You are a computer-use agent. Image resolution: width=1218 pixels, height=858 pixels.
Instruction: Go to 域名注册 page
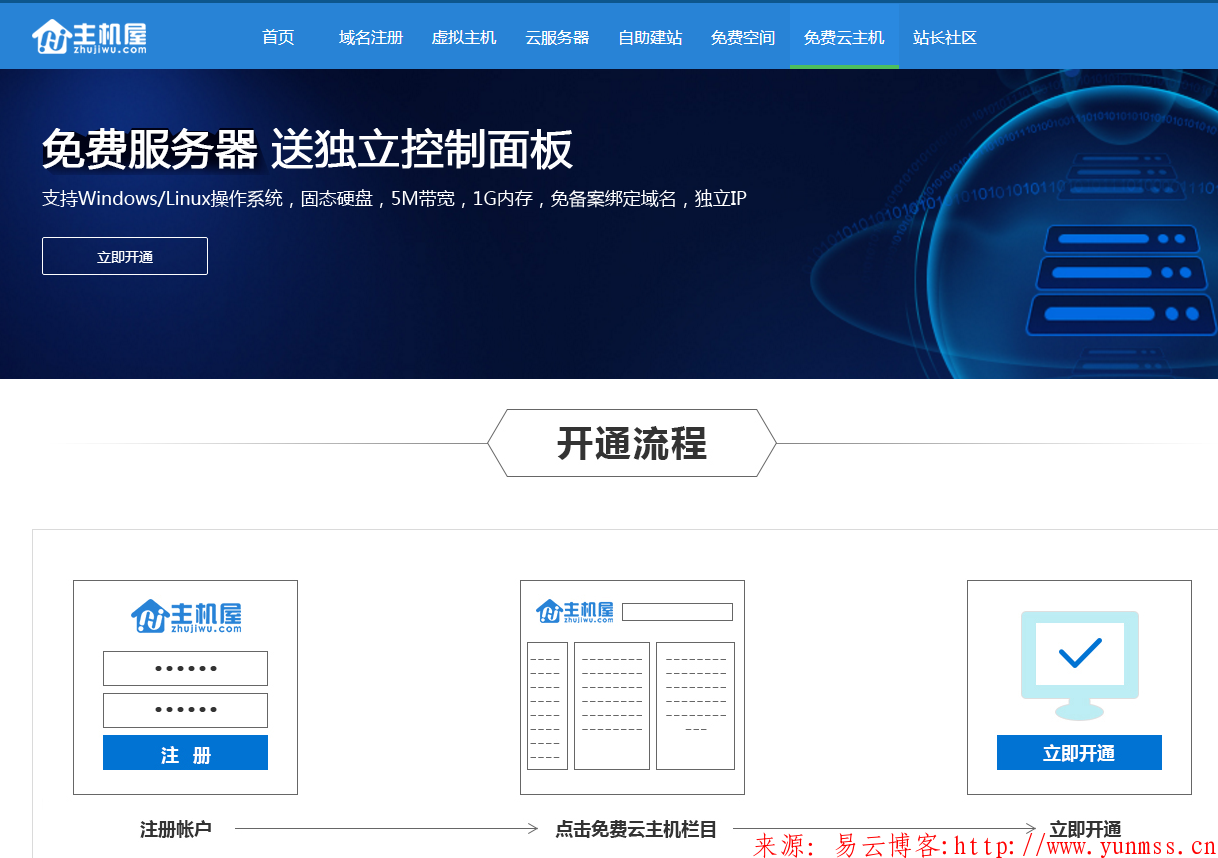[x=370, y=38]
